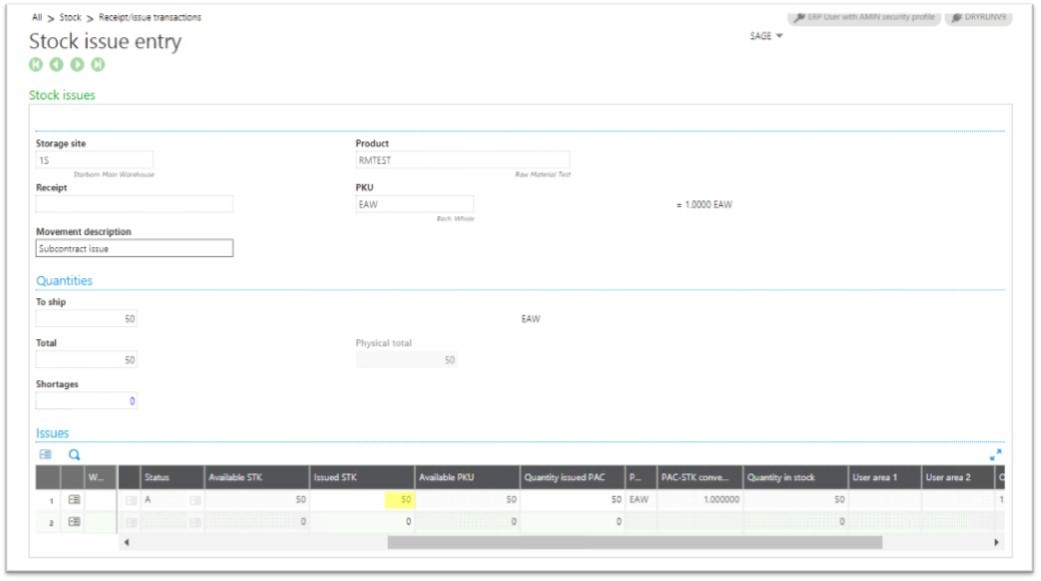Click the Movement description text field

tap(134, 248)
